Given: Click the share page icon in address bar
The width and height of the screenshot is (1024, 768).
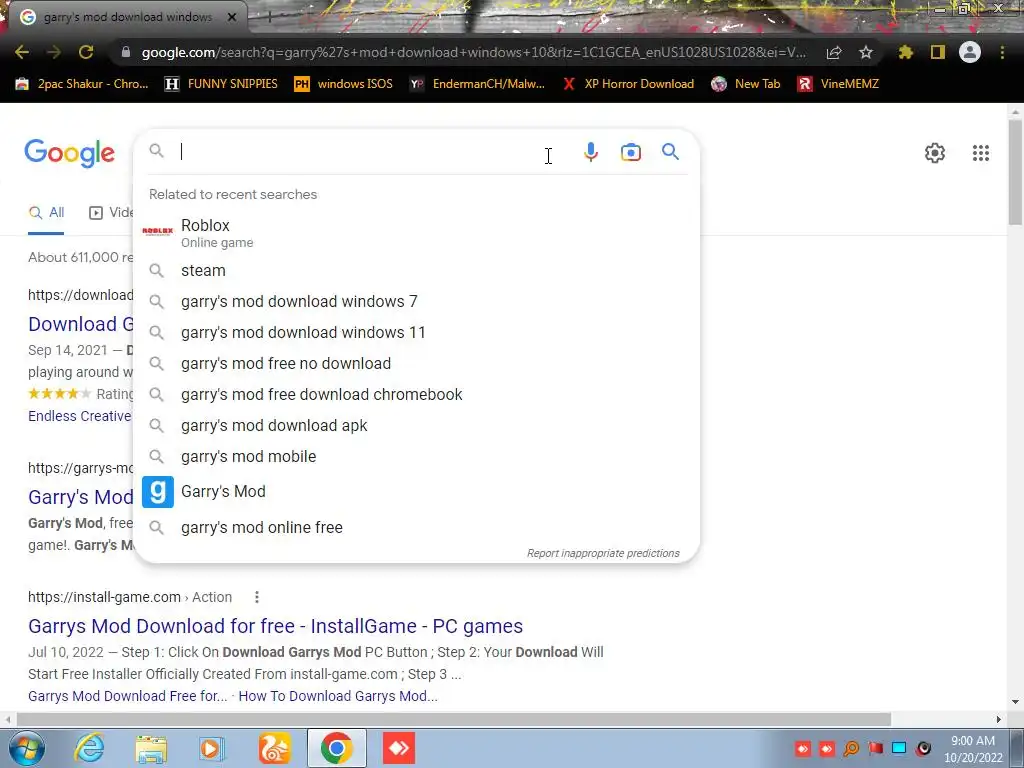Looking at the screenshot, I should pos(834,53).
